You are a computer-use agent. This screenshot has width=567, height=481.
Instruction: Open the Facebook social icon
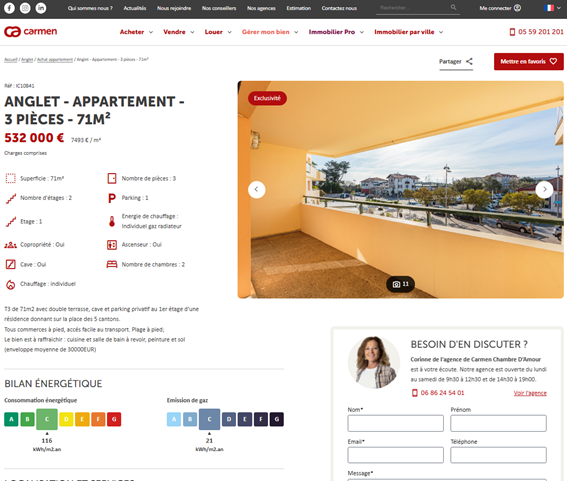9,8
